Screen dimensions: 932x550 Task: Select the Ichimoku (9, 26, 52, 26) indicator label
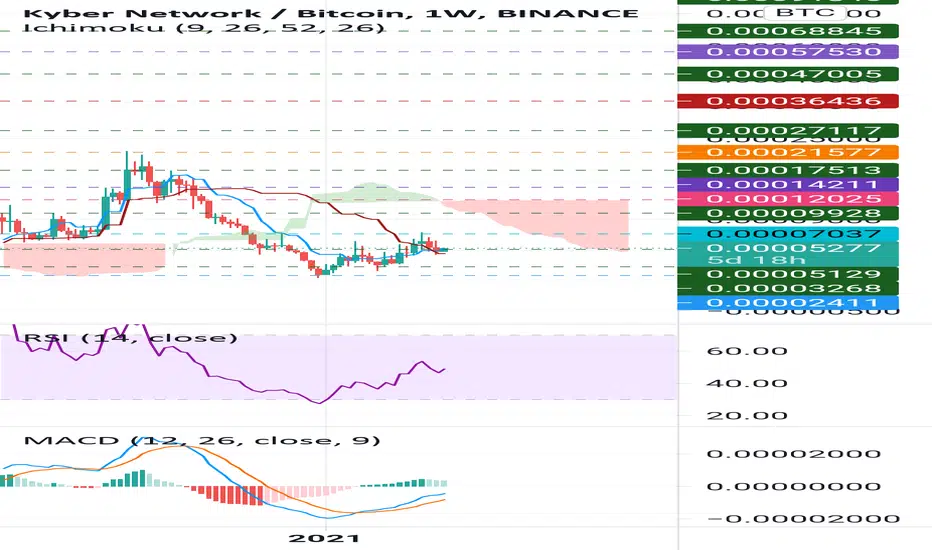204,28
